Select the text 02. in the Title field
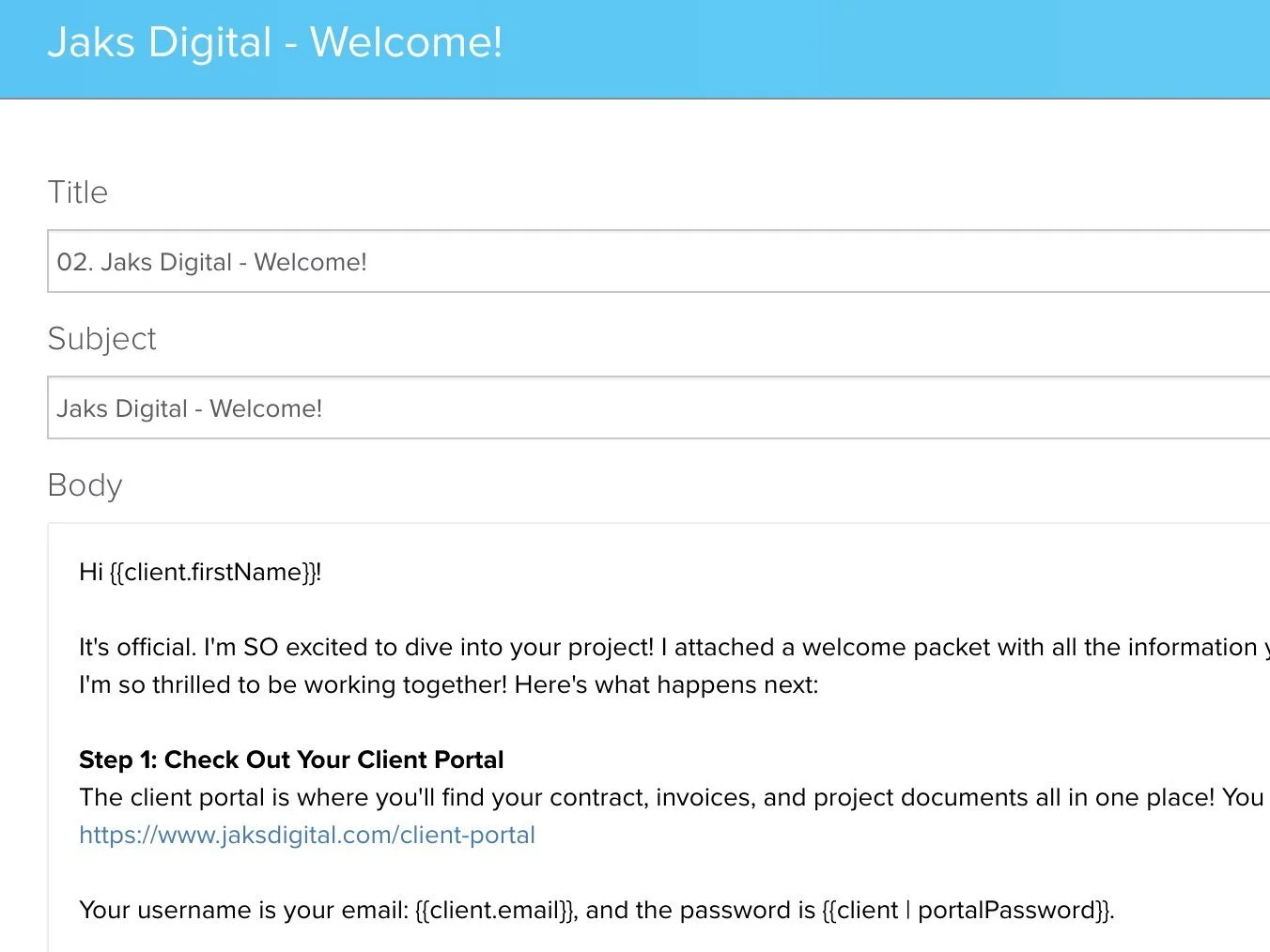1270x952 pixels. click(x=75, y=262)
